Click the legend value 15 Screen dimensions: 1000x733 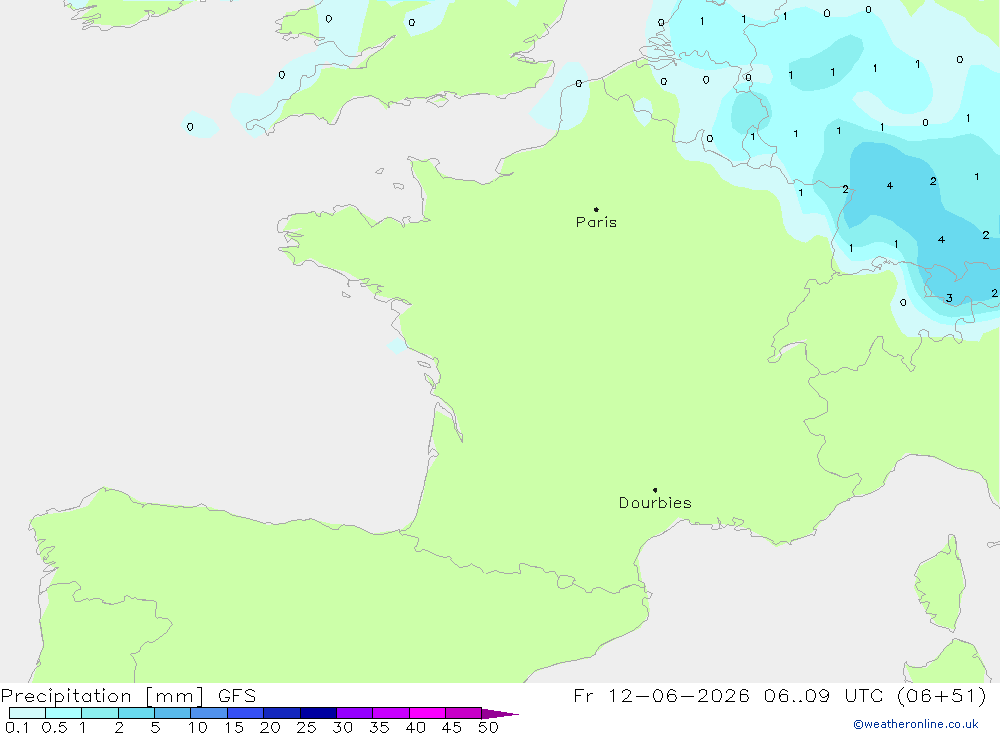(x=234, y=727)
